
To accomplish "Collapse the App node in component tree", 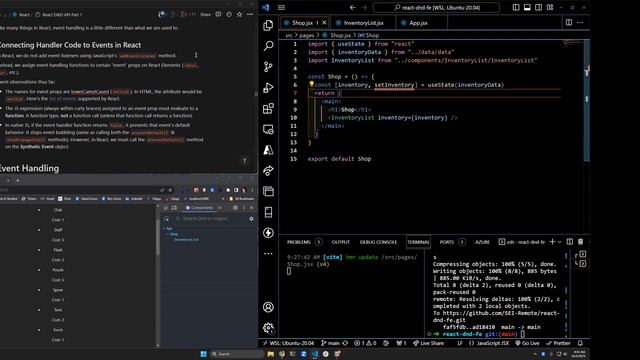I will click(x=164, y=229).
